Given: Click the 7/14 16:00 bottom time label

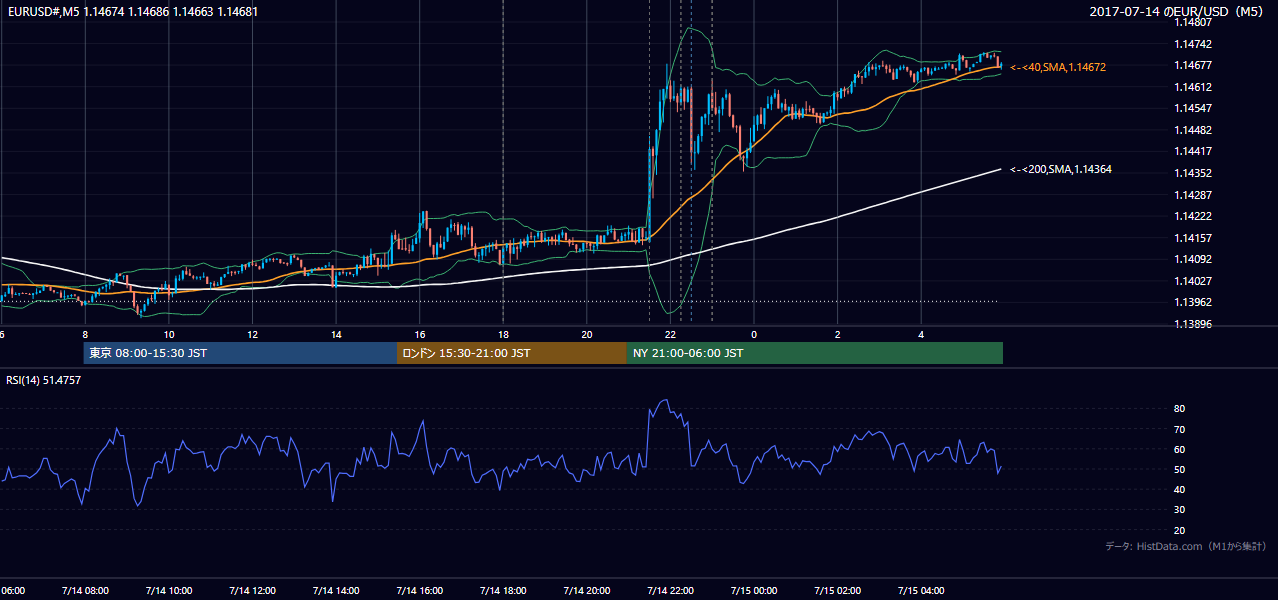Looking at the screenshot, I should pos(420,591).
